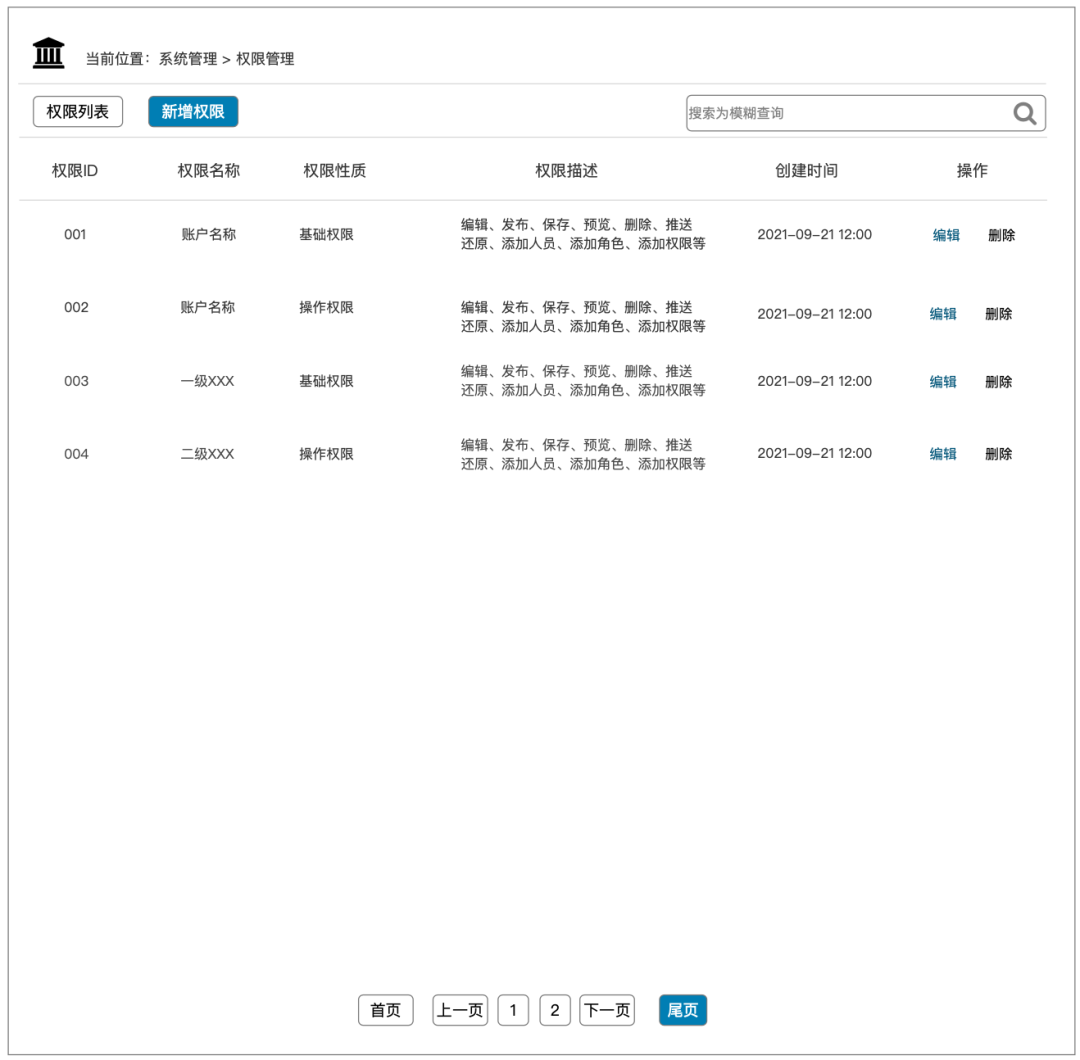Click the 权限性质 column header
The image size is (1080, 1060).
click(335, 171)
